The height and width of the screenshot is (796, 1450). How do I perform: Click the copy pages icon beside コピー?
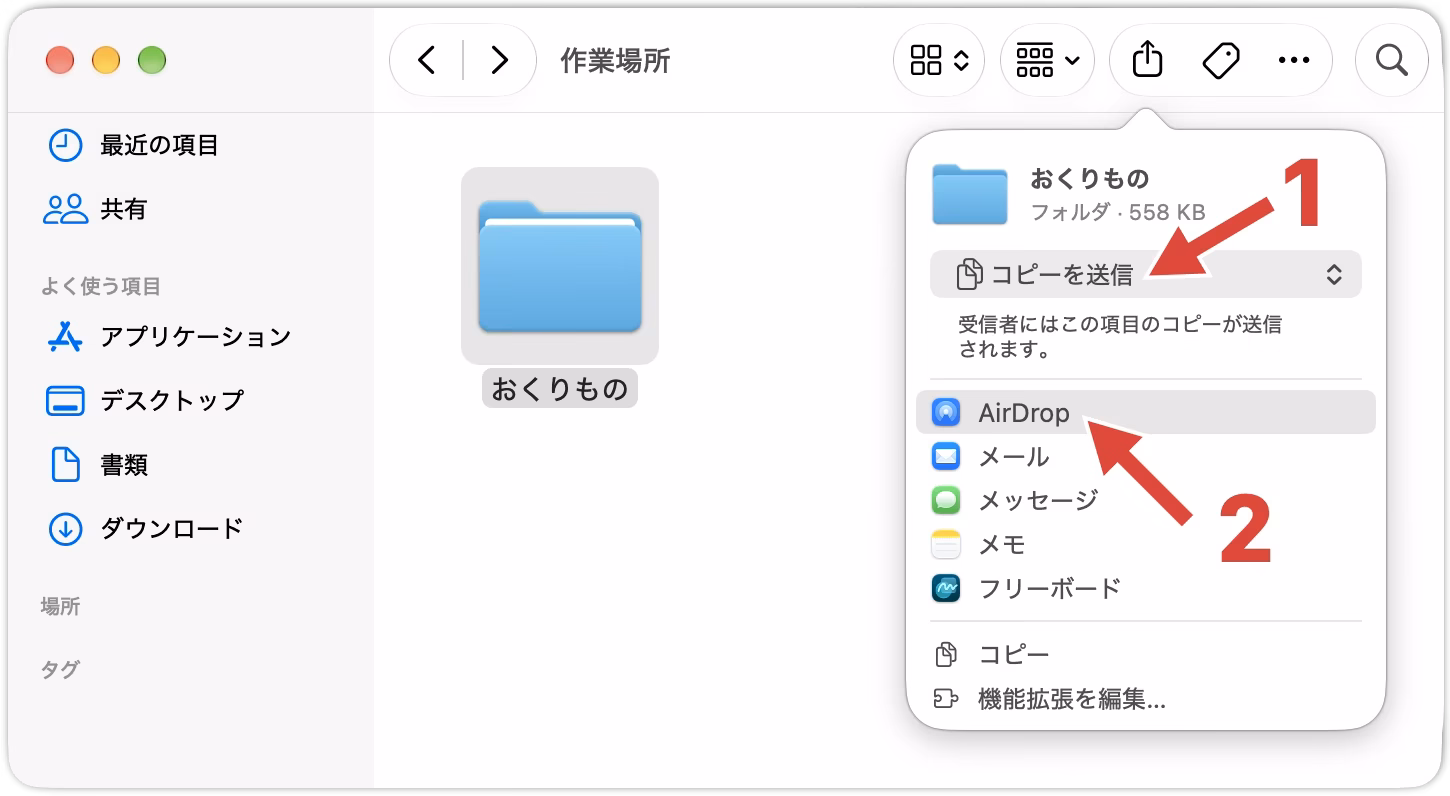[946, 655]
